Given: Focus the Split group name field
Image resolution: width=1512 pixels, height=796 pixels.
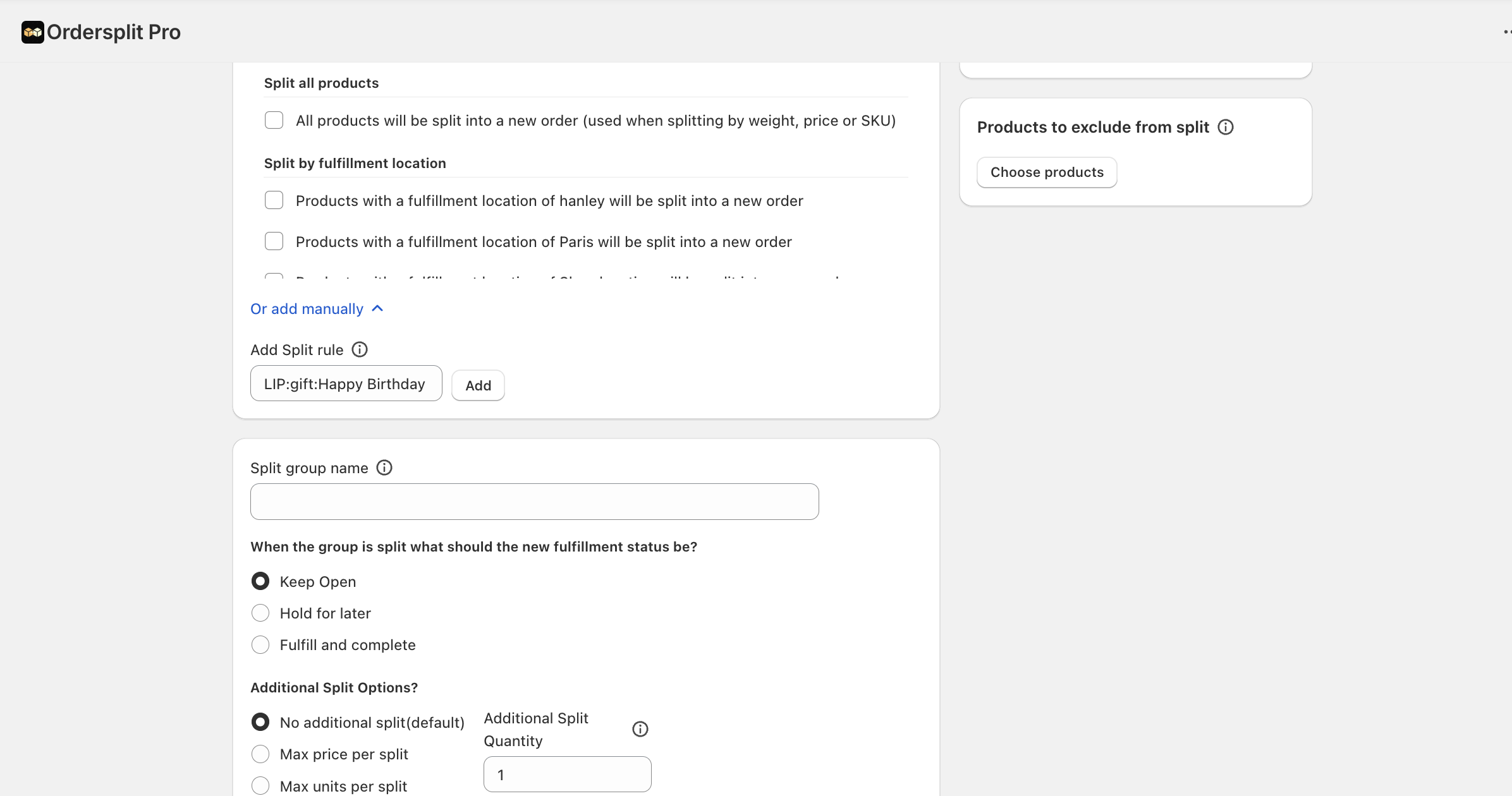Looking at the screenshot, I should click(x=534, y=502).
